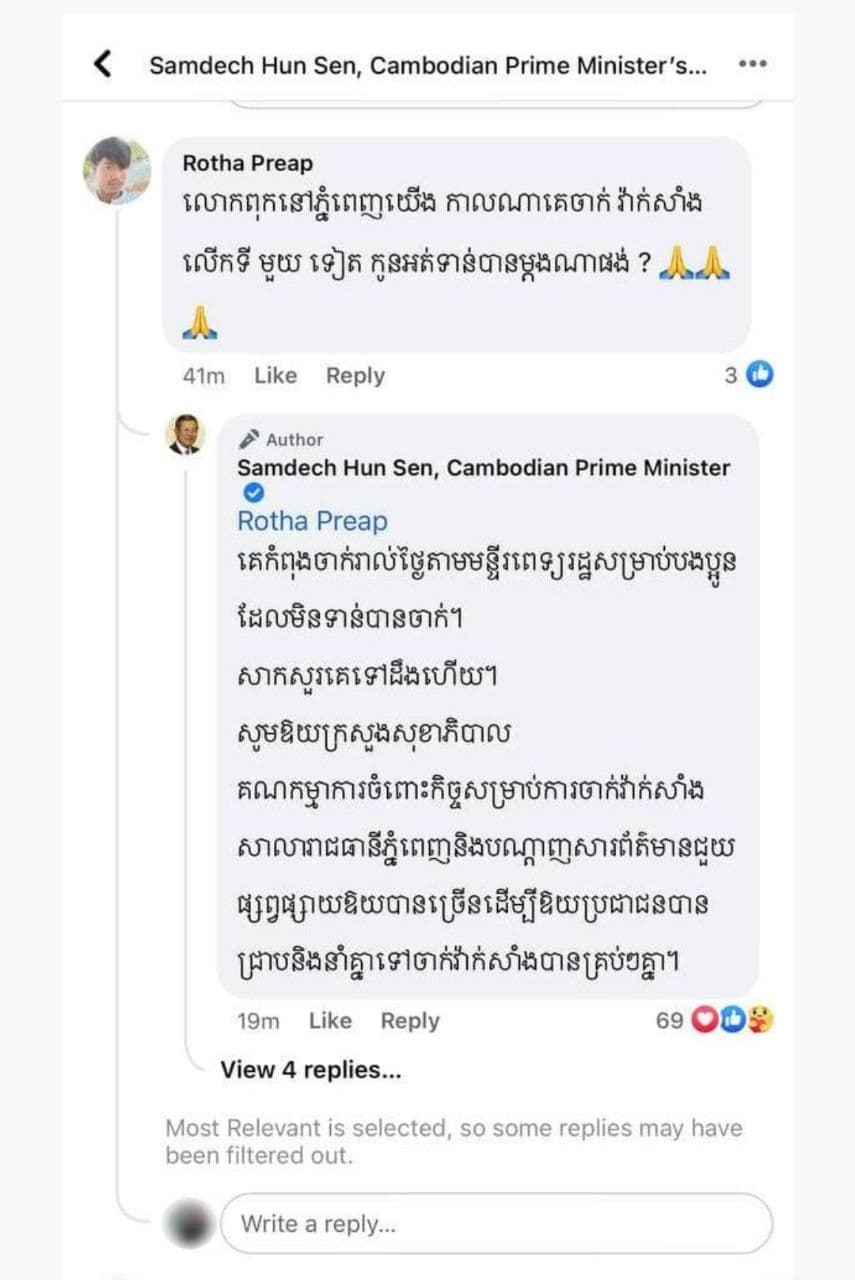This screenshot has height=1280, width=855.
Task: Tap the back arrow icon
Action: 102,65
